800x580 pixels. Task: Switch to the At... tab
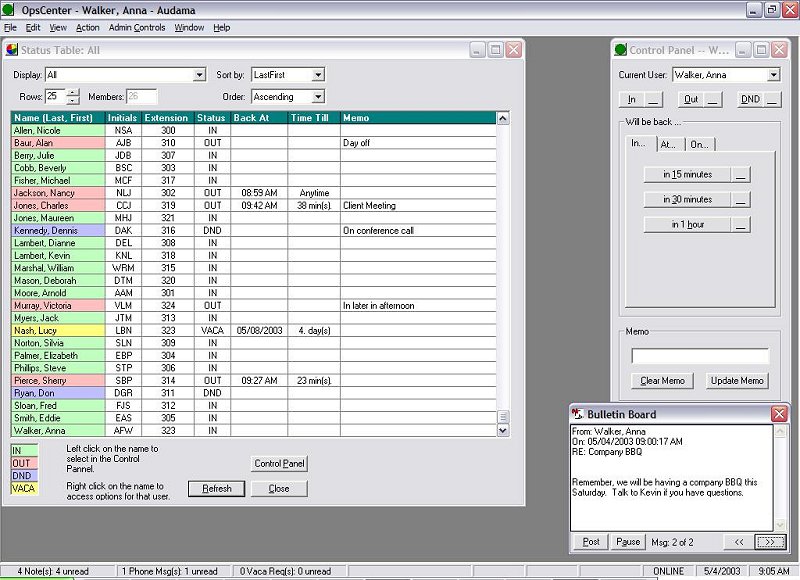pyautogui.click(x=670, y=144)
